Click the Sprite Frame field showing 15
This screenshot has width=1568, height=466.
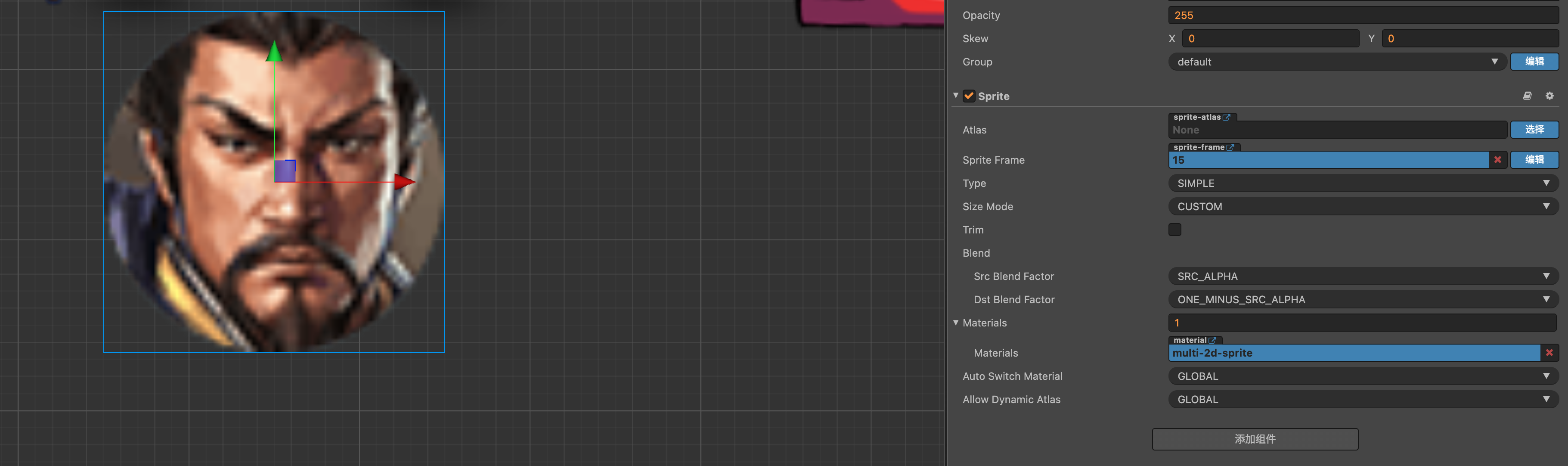click(x=1328, y=160)
